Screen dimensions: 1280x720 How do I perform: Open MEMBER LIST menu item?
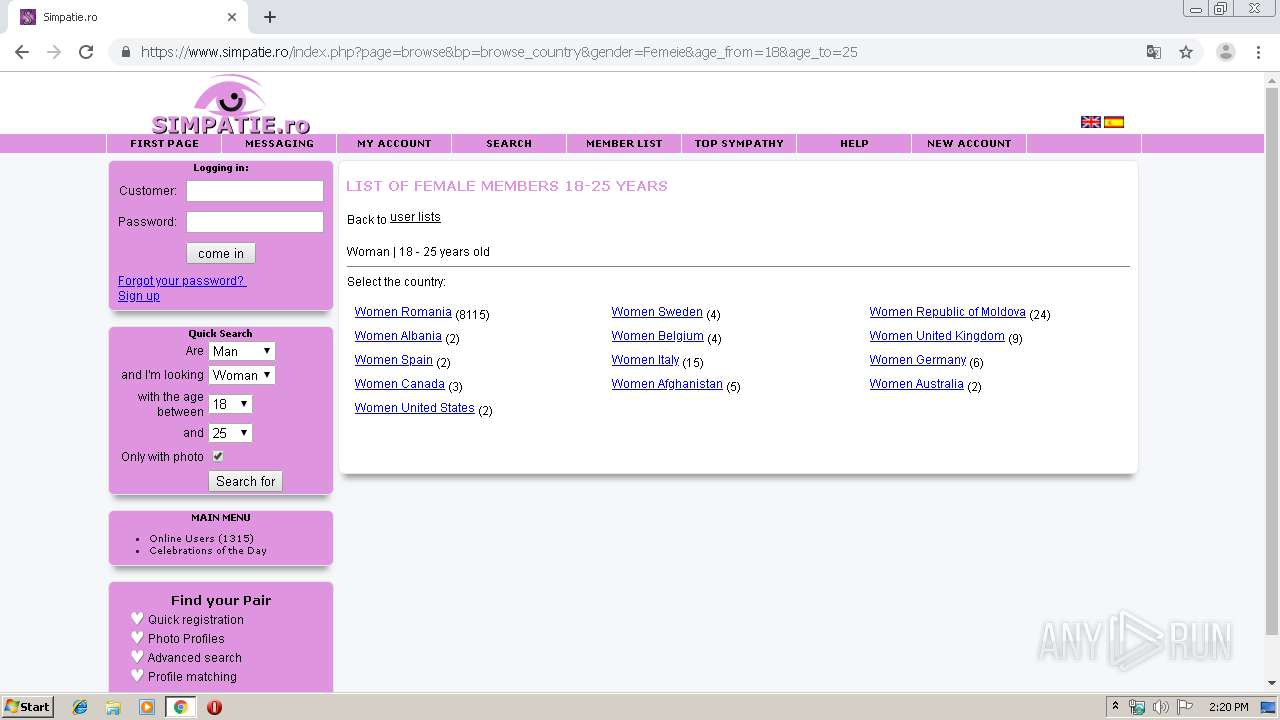click(624, 144)
